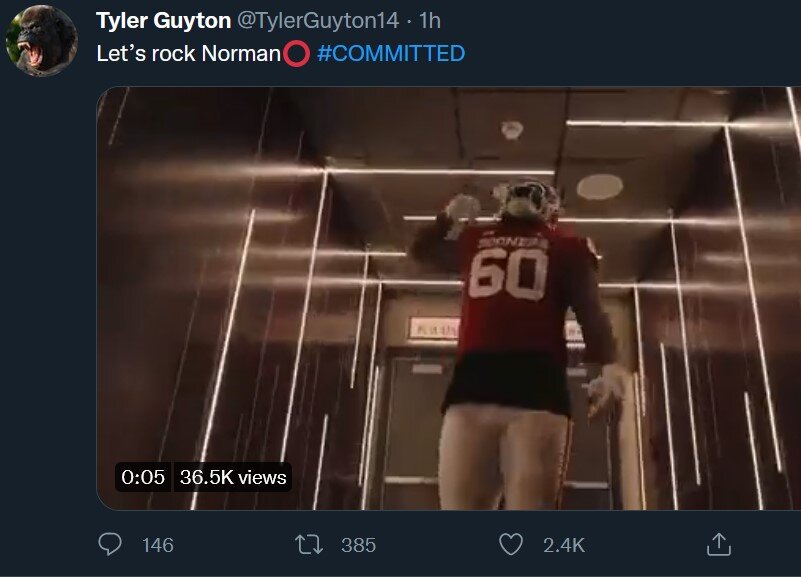Click the number 60 jersey in video

[x=508, y=273]
